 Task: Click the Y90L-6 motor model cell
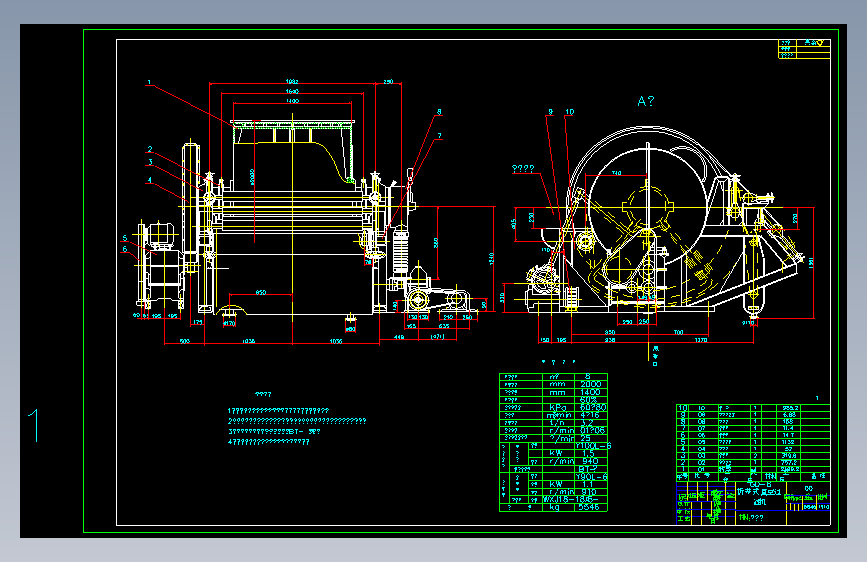pyautogui.click(x=591, y=477)
